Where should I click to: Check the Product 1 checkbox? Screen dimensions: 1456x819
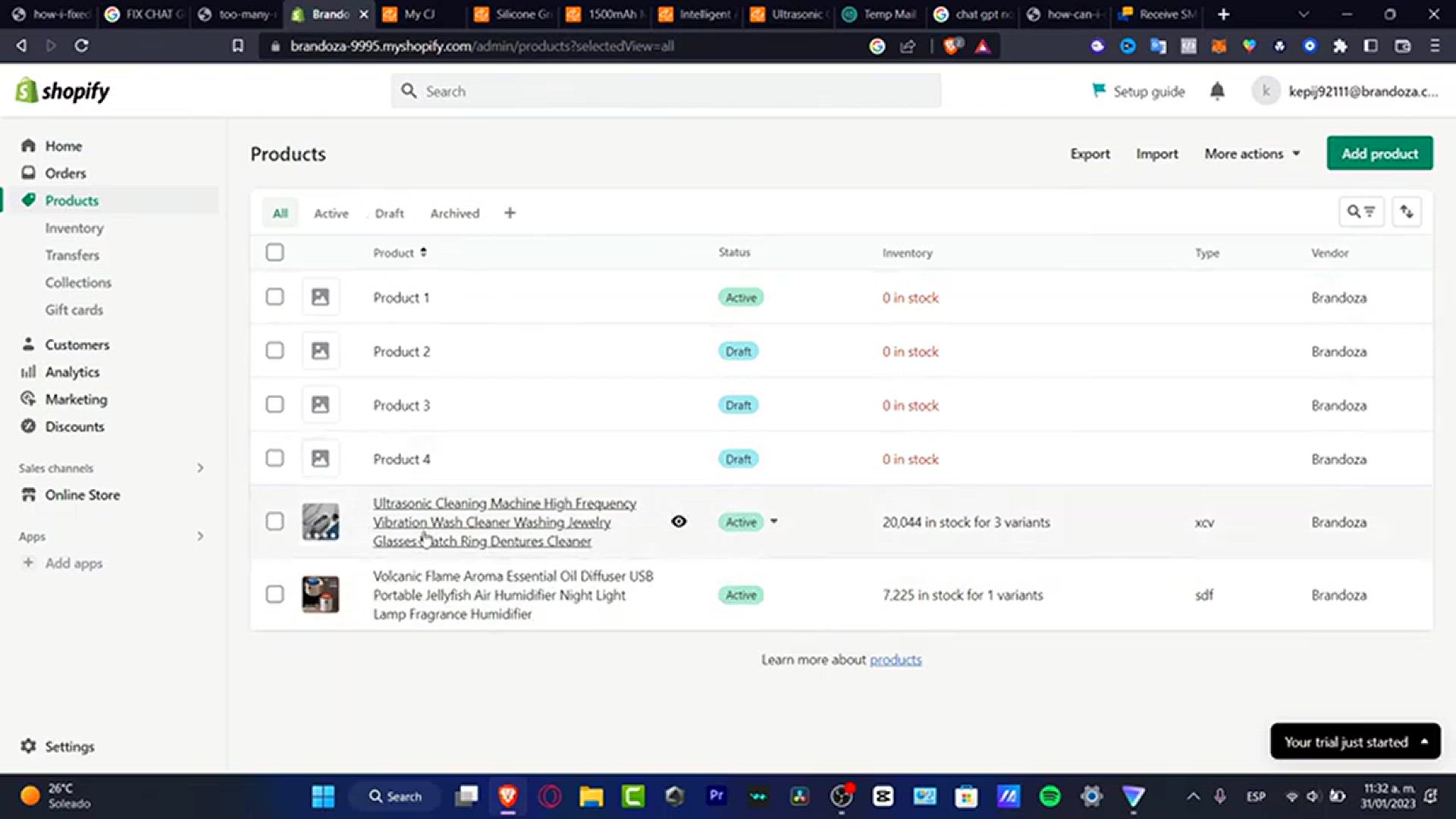click(x=275, y=297)
